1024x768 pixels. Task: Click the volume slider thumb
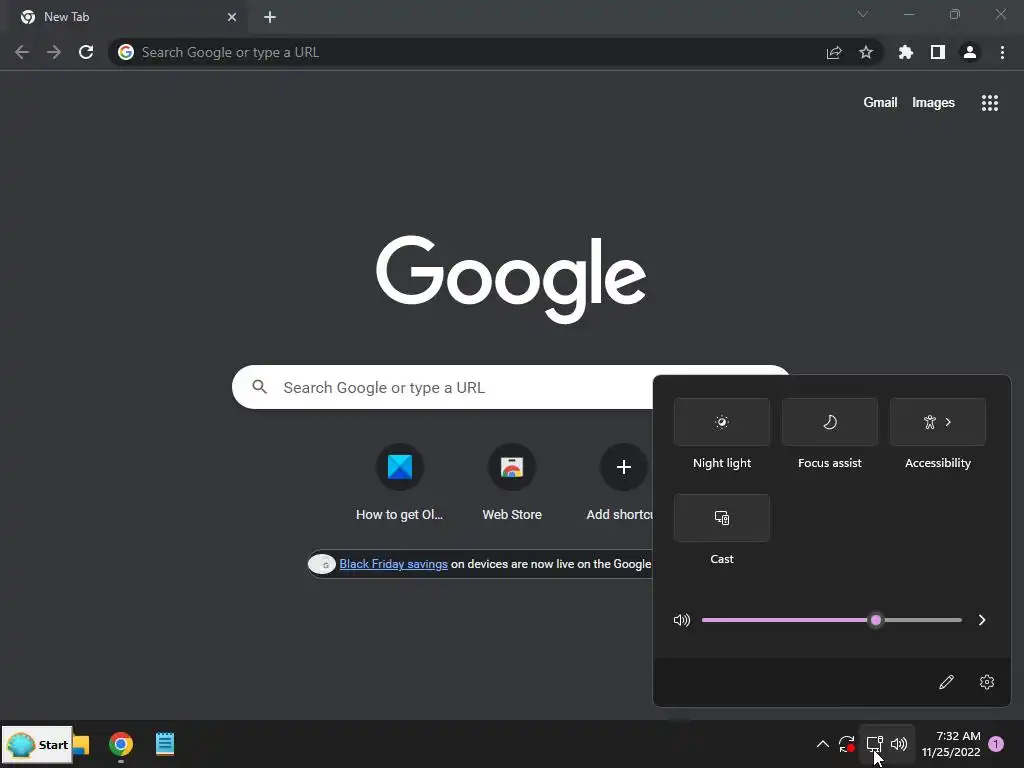click(876, 620)
